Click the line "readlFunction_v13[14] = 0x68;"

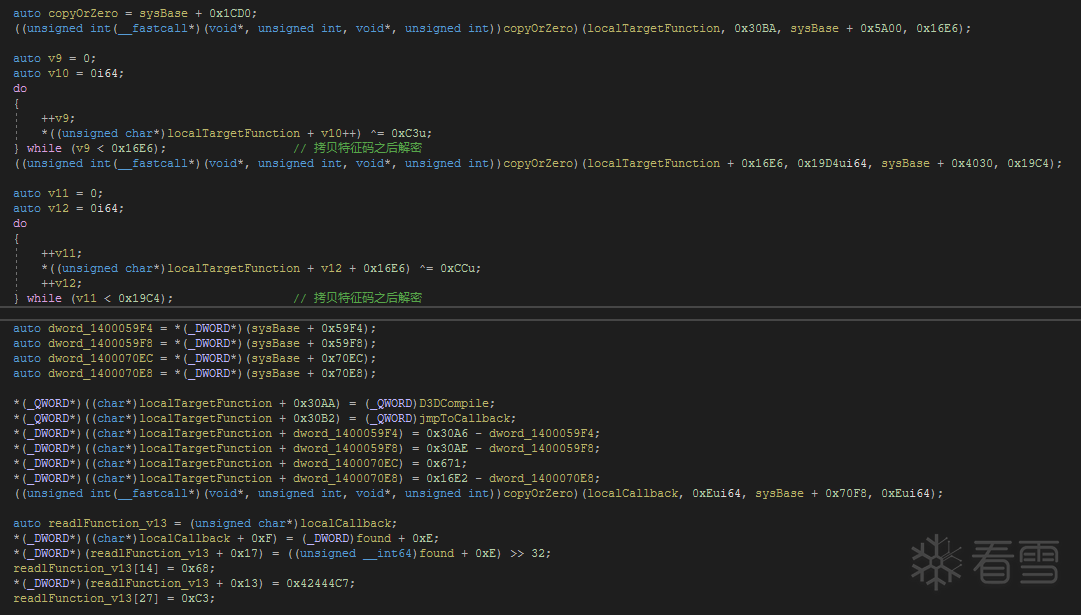point(114,568)
